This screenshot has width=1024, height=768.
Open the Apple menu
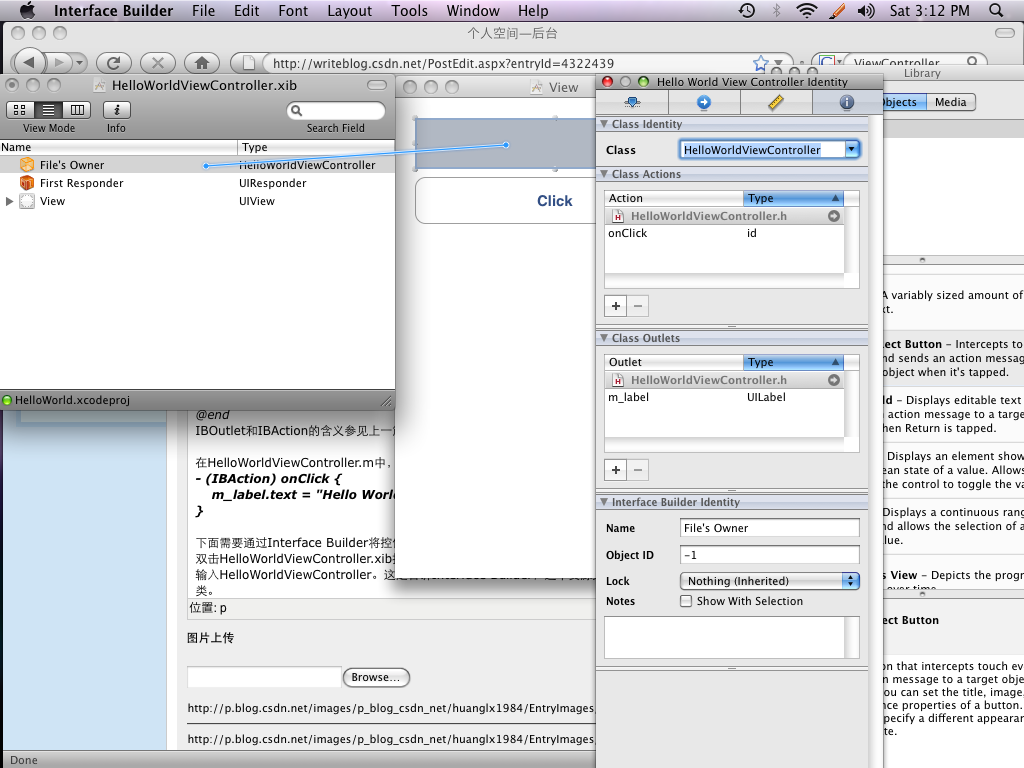click(27, 10)
